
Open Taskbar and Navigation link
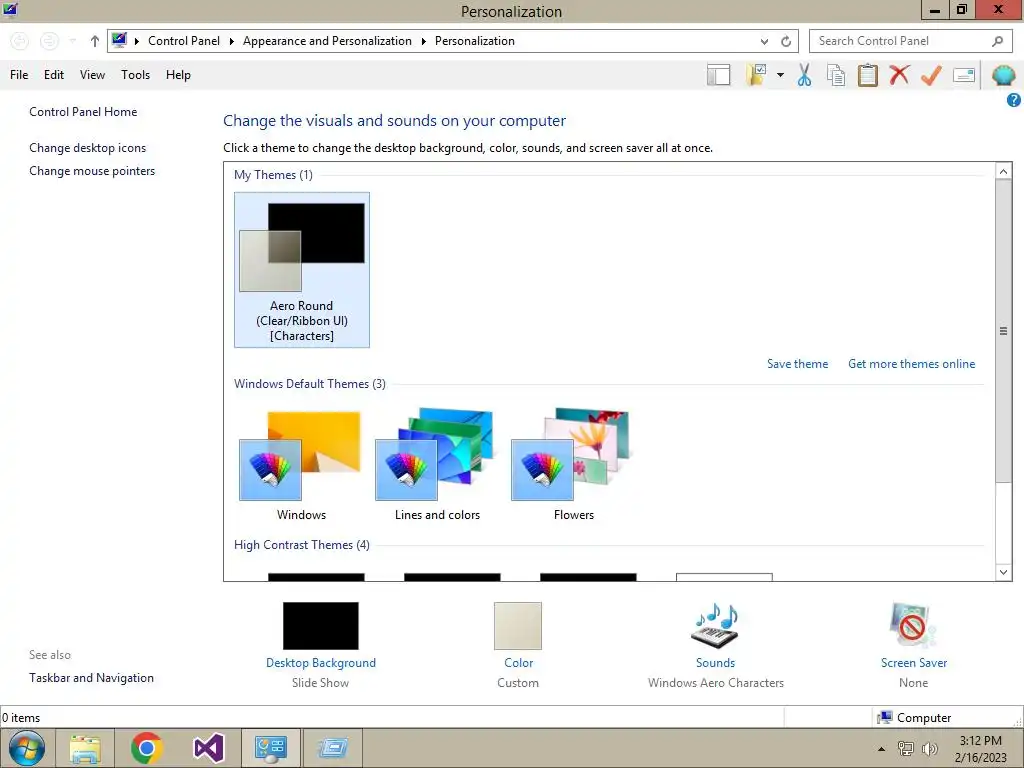(x=91, y=678)
